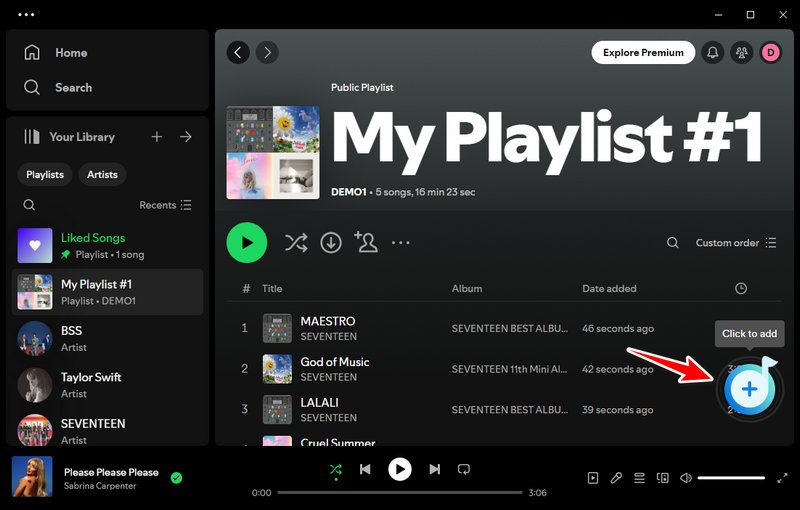Screen dimensions: 800x510
Task: Open Please Please Please song title
Action: tap(111, 472)
